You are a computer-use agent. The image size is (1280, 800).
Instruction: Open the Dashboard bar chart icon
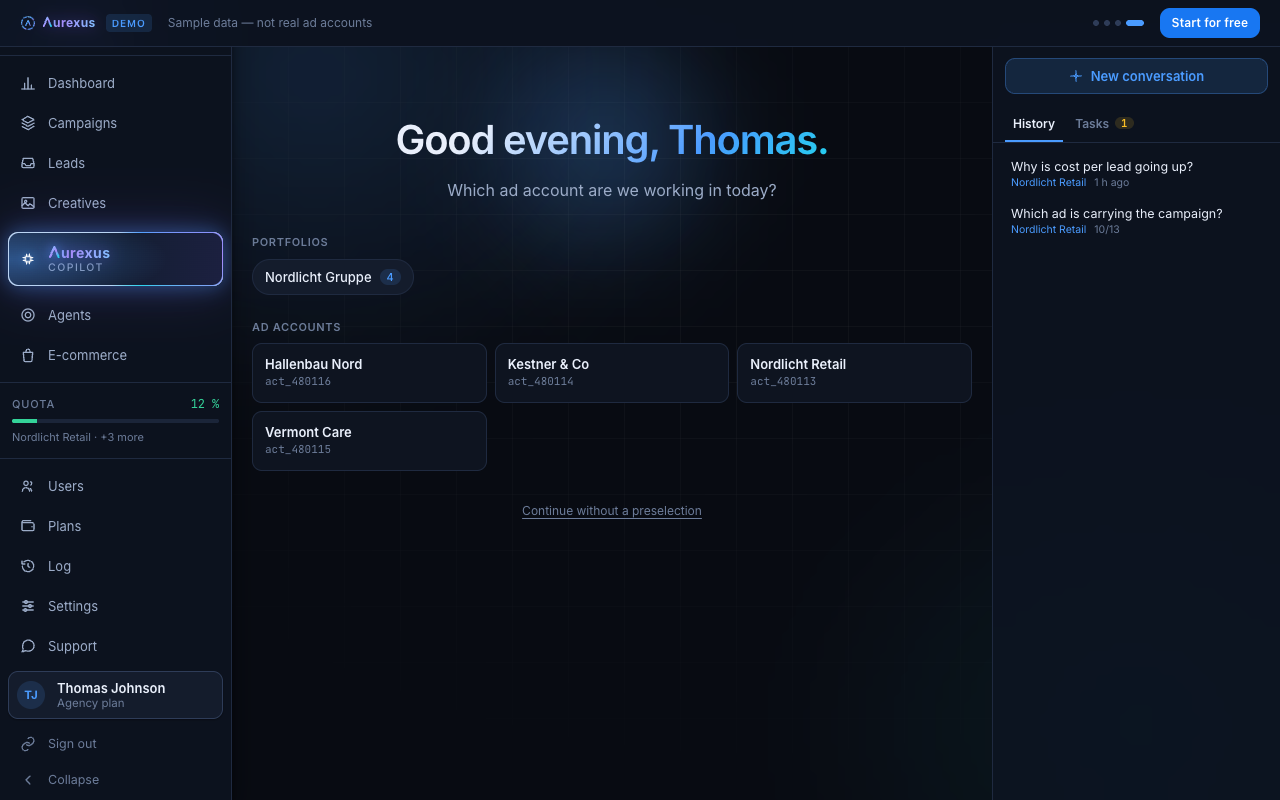(28, 83)
